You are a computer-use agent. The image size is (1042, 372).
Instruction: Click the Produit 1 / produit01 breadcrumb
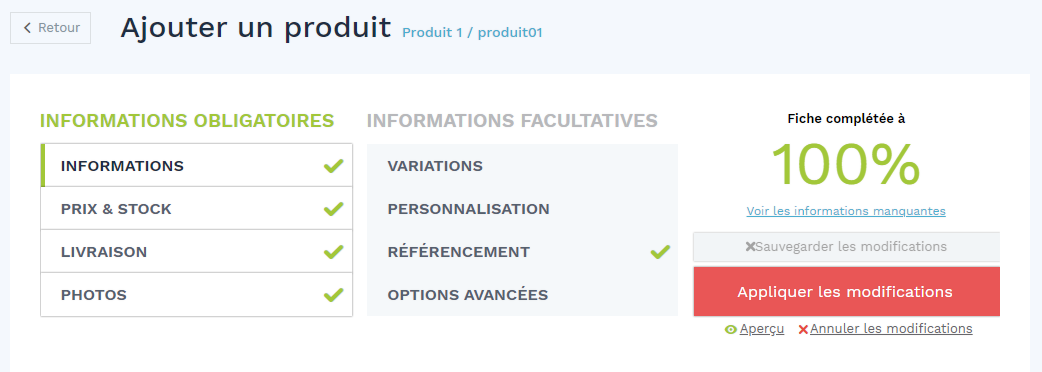point(472,32)
